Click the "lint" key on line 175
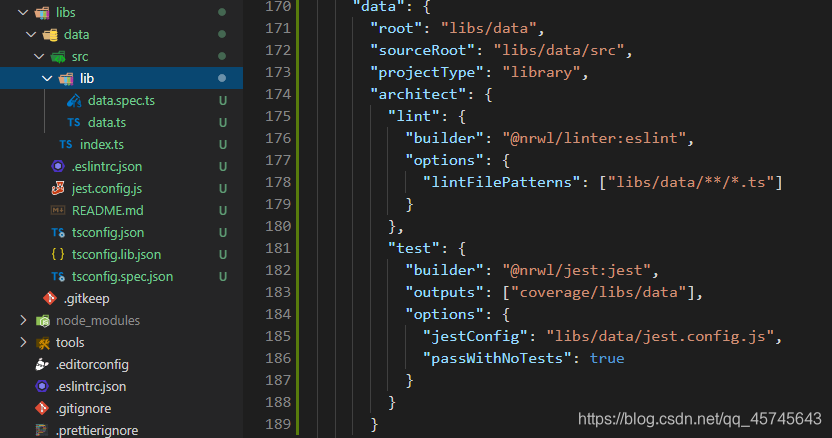This screenshot has width=832, height=438. (x=414, y=116)
